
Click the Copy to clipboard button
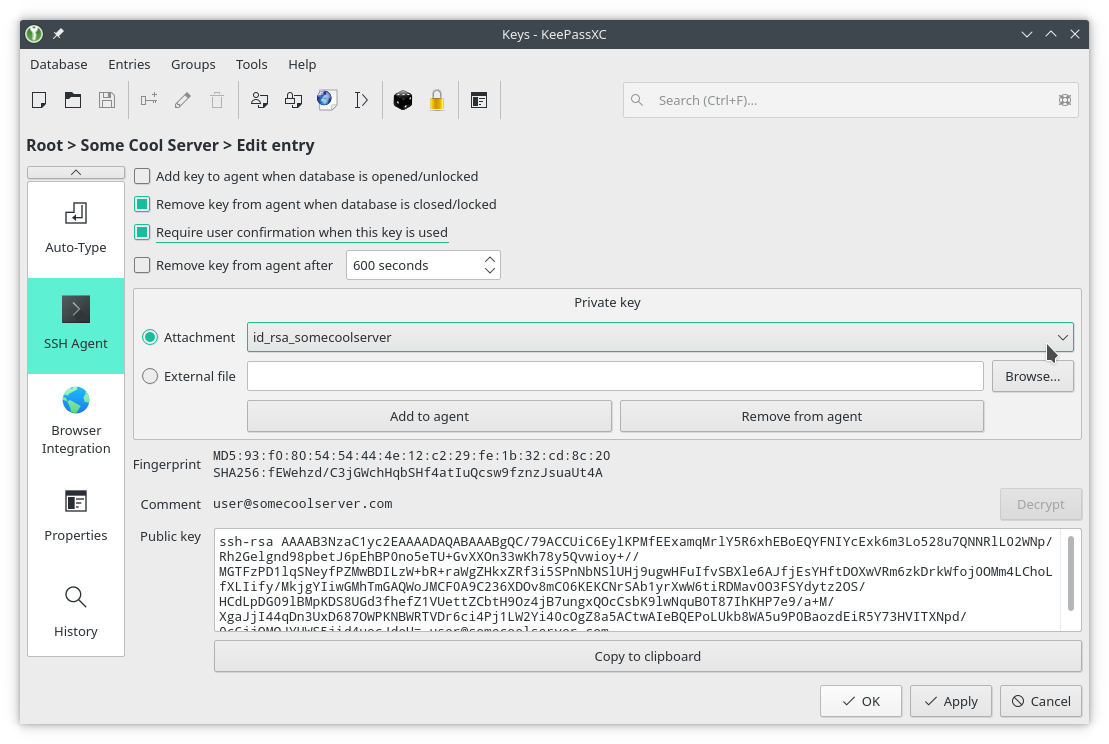click(647, 656)
